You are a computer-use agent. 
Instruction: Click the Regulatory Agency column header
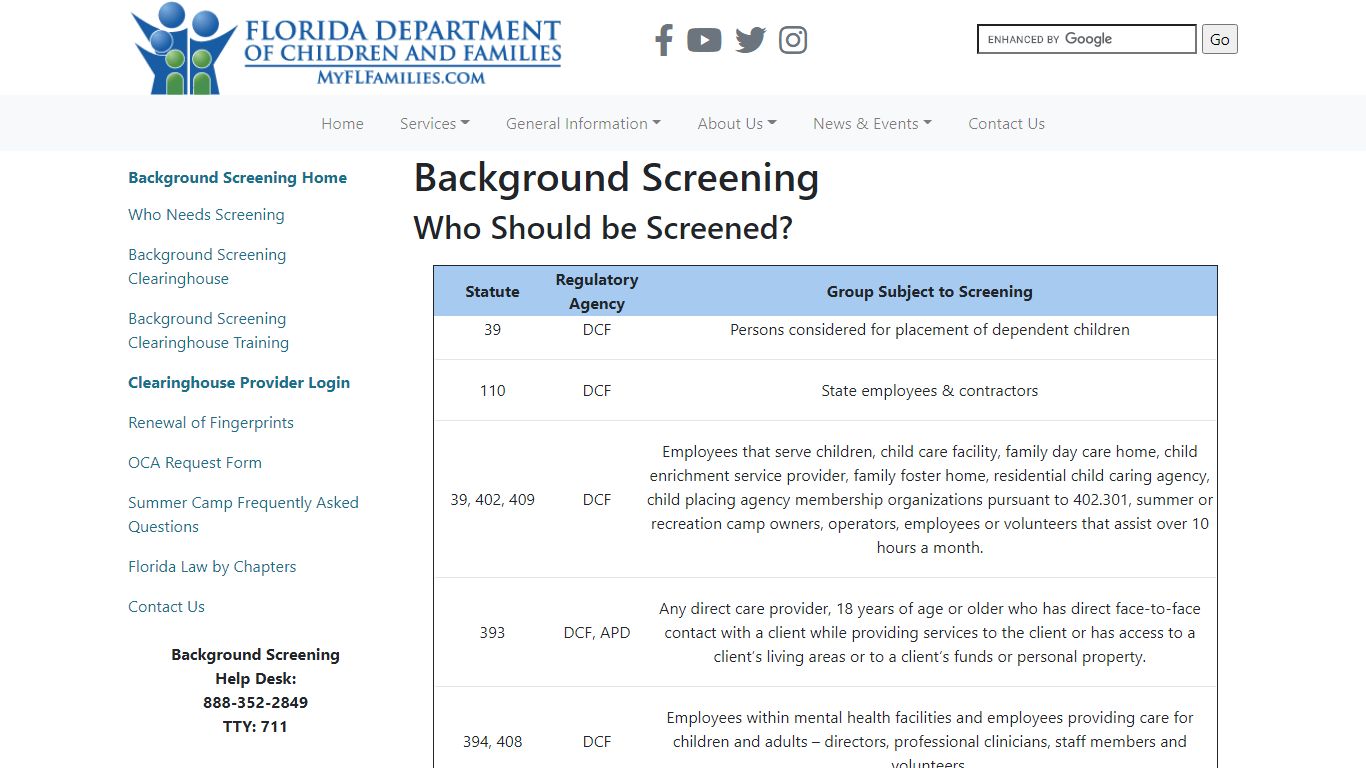(x=597, y=292)
